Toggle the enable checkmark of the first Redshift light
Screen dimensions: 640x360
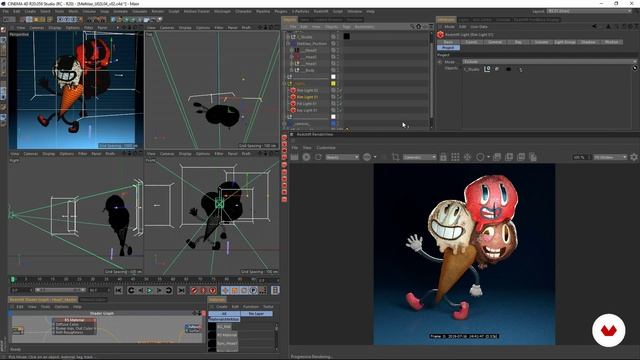coord(340,90)
